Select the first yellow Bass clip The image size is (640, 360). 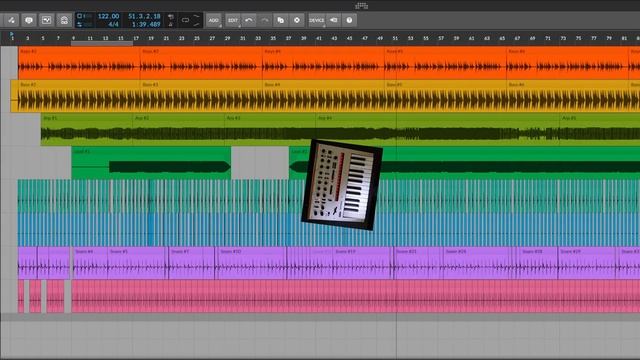click(76, 96)
